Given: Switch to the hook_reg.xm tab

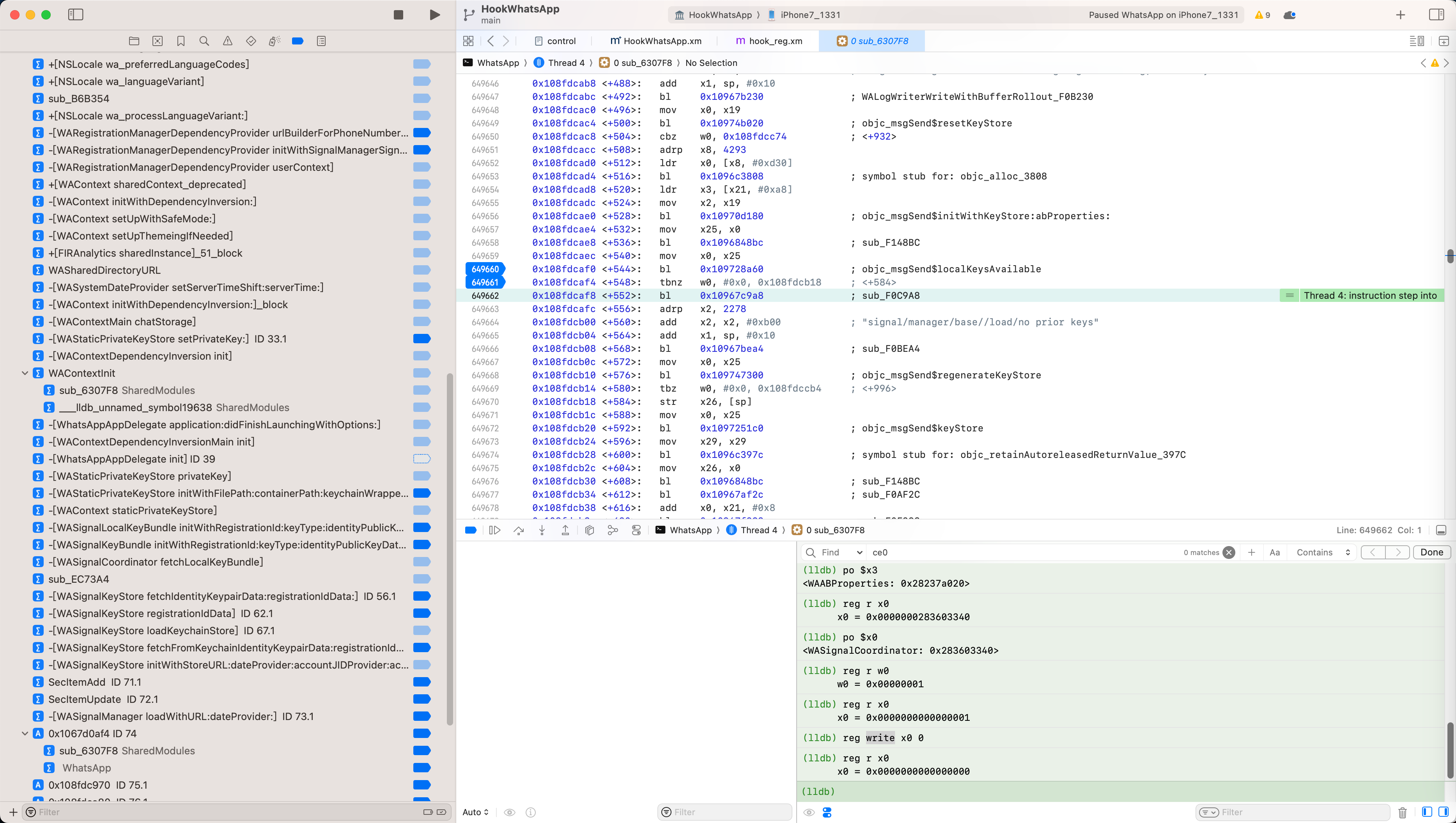Looking at the screenshot, I should click(769, 41).
